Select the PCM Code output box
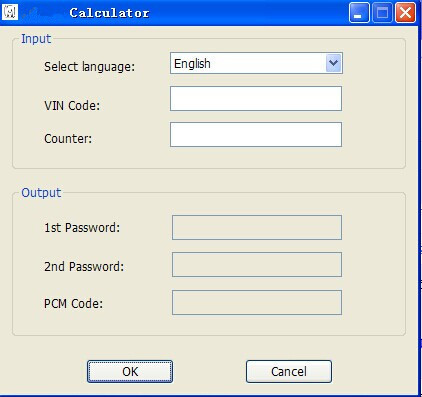The image size is (422, 397). pyautogui.click(x=257, y=302)
